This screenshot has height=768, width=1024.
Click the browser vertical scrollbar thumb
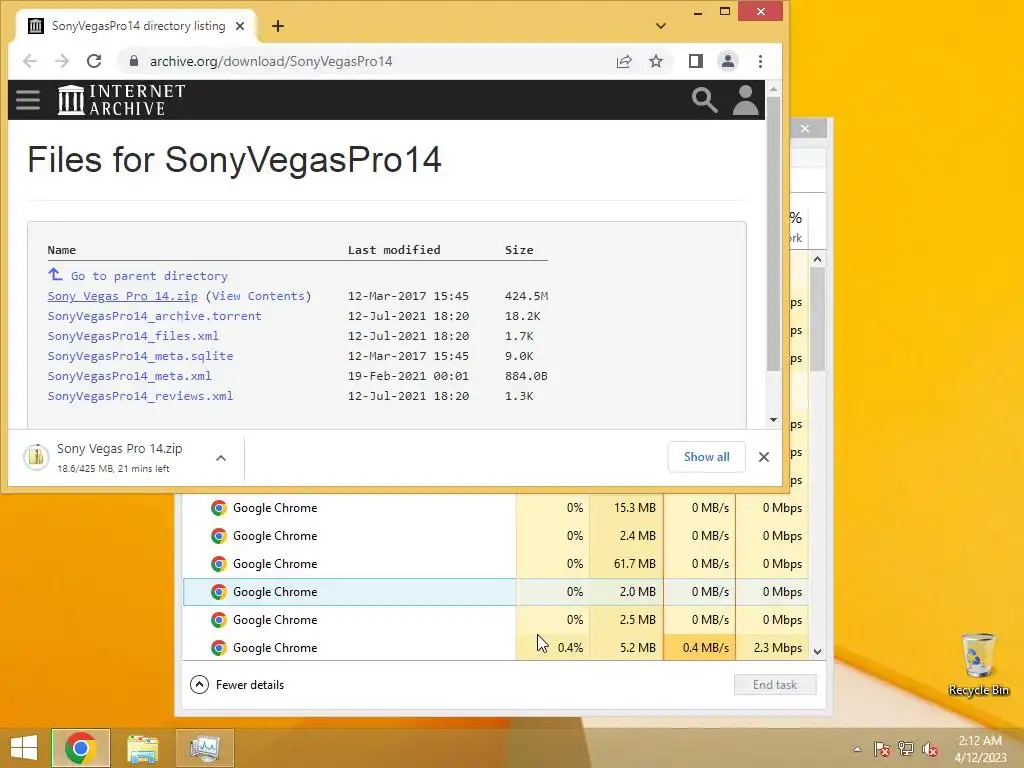pos(773,233)
